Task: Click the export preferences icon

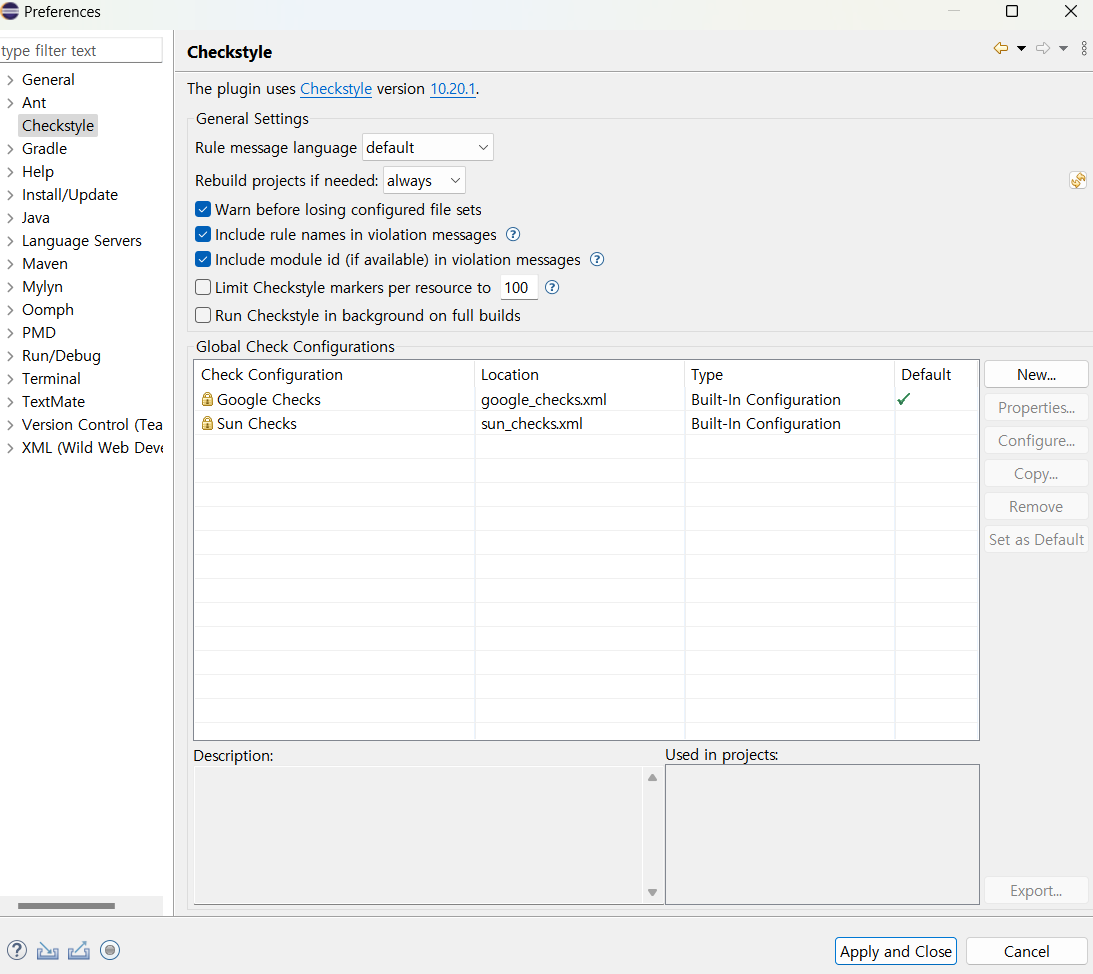Action: pyautogui.click(x=79, y=950)
